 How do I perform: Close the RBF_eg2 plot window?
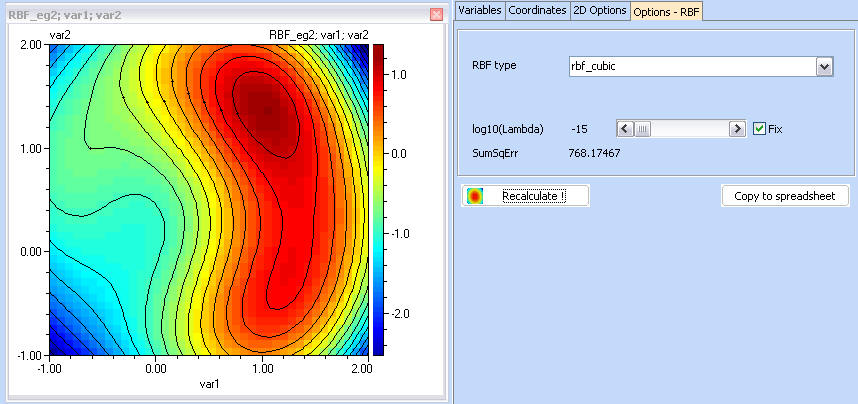click(435, 15)
